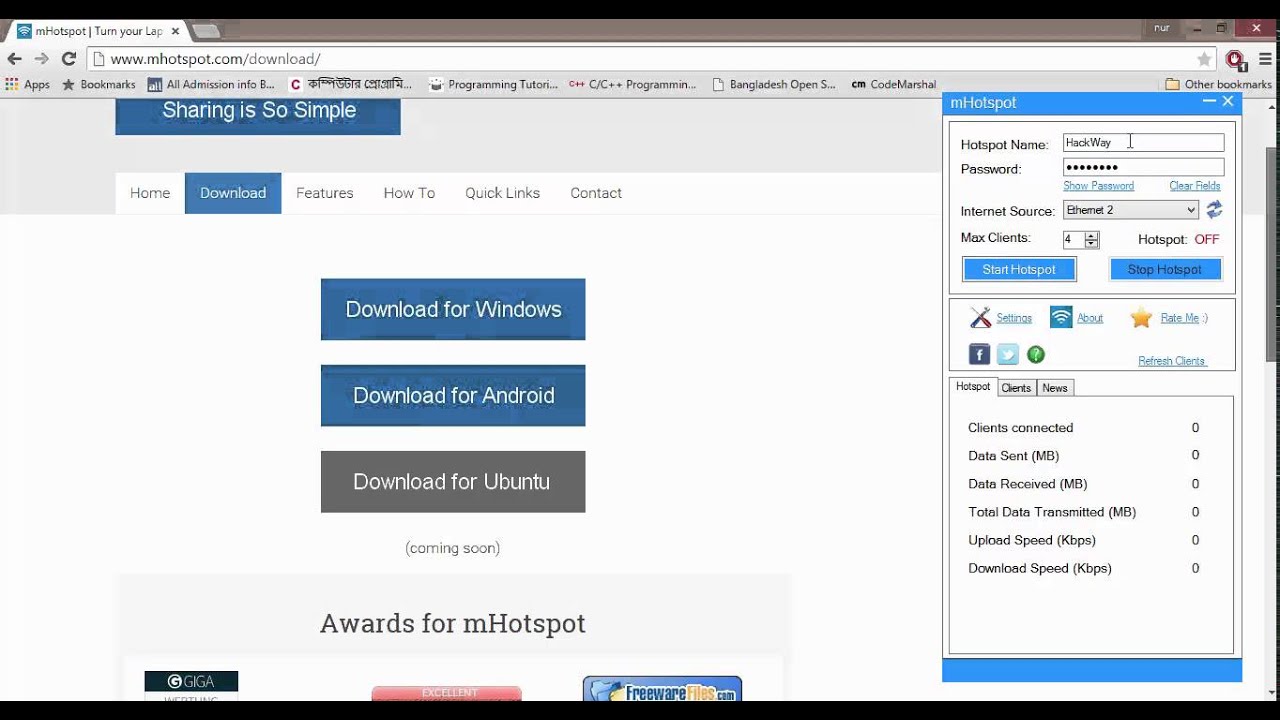
Task: Click the About link text
Action: [1090, 318]
